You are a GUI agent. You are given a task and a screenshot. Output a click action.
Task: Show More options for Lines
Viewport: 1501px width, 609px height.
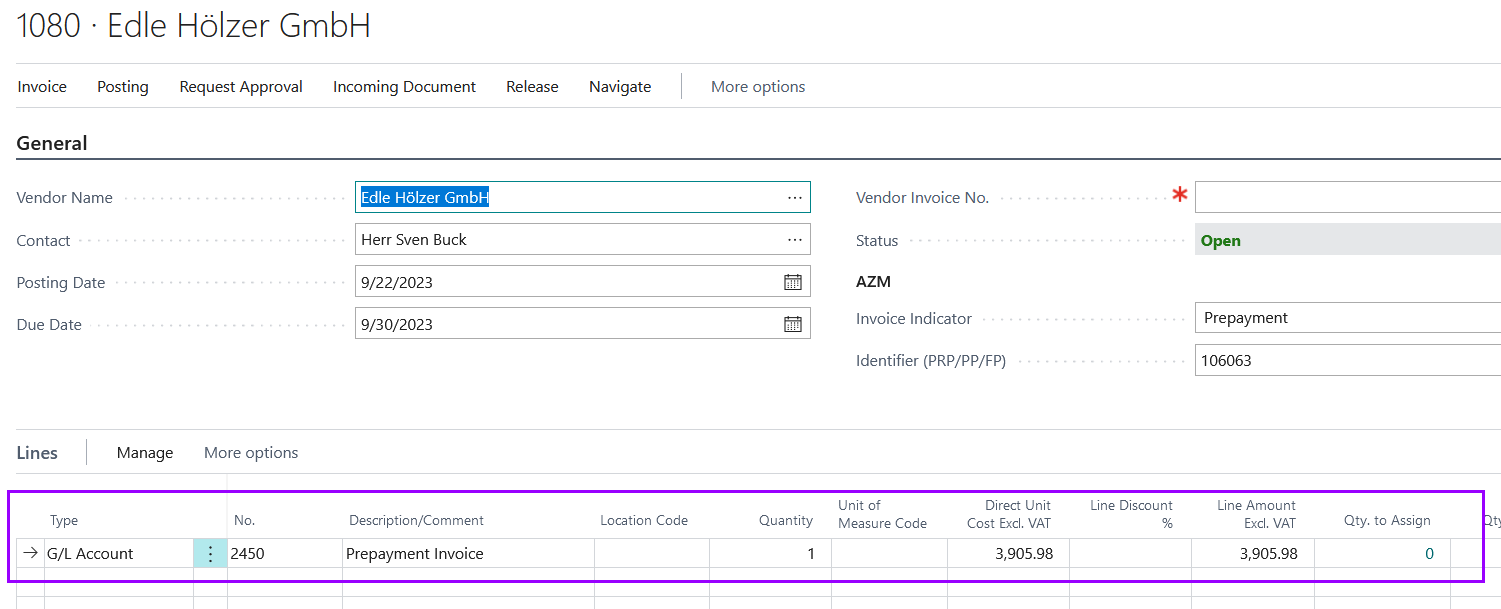coord(251,453)
